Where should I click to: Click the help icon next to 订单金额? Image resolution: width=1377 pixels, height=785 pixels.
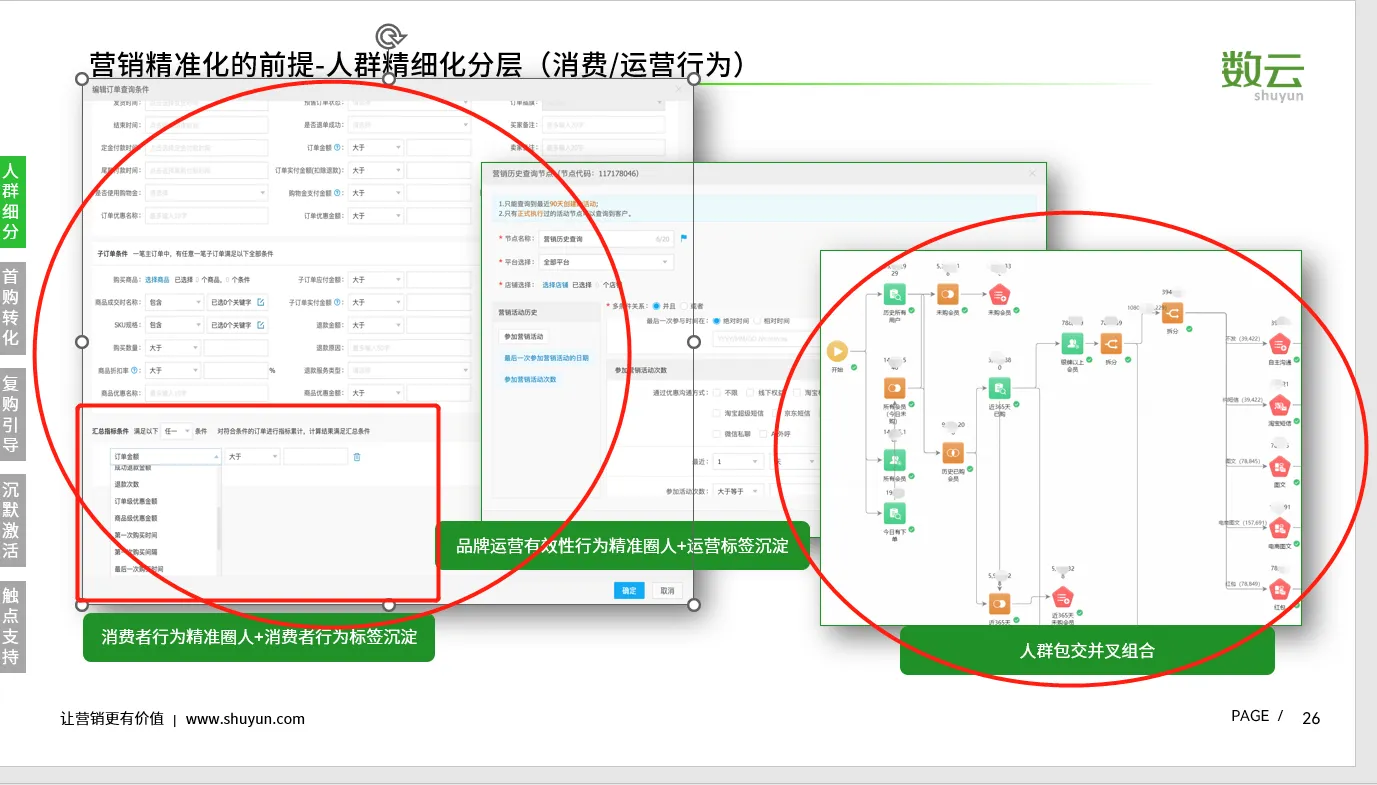pyautogui.click(x=337, y=147)
